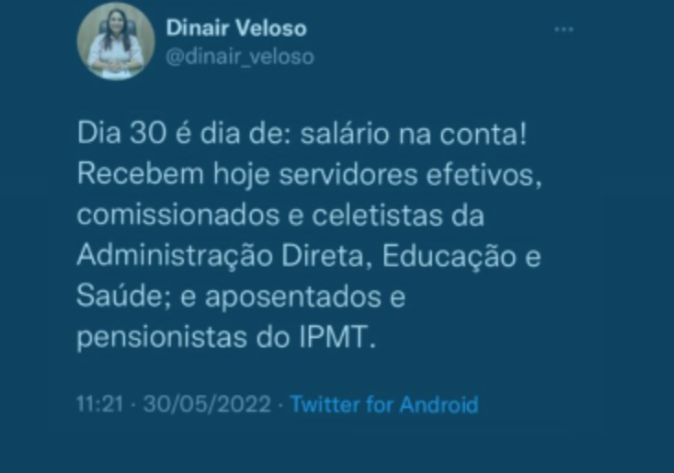This screenshot has width=674, height=473.
Task: Click the surname Veloso in display name
Action: [x=272, y=28]
